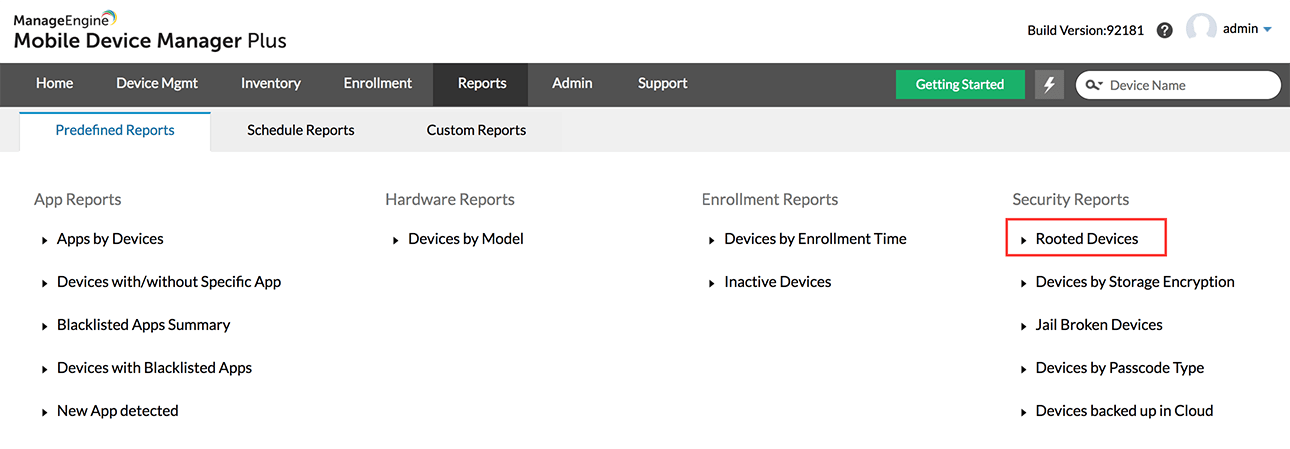Screen dimensions: 1290x449
Task: Open the Inventory menu
Action: [x=271, y=84]
